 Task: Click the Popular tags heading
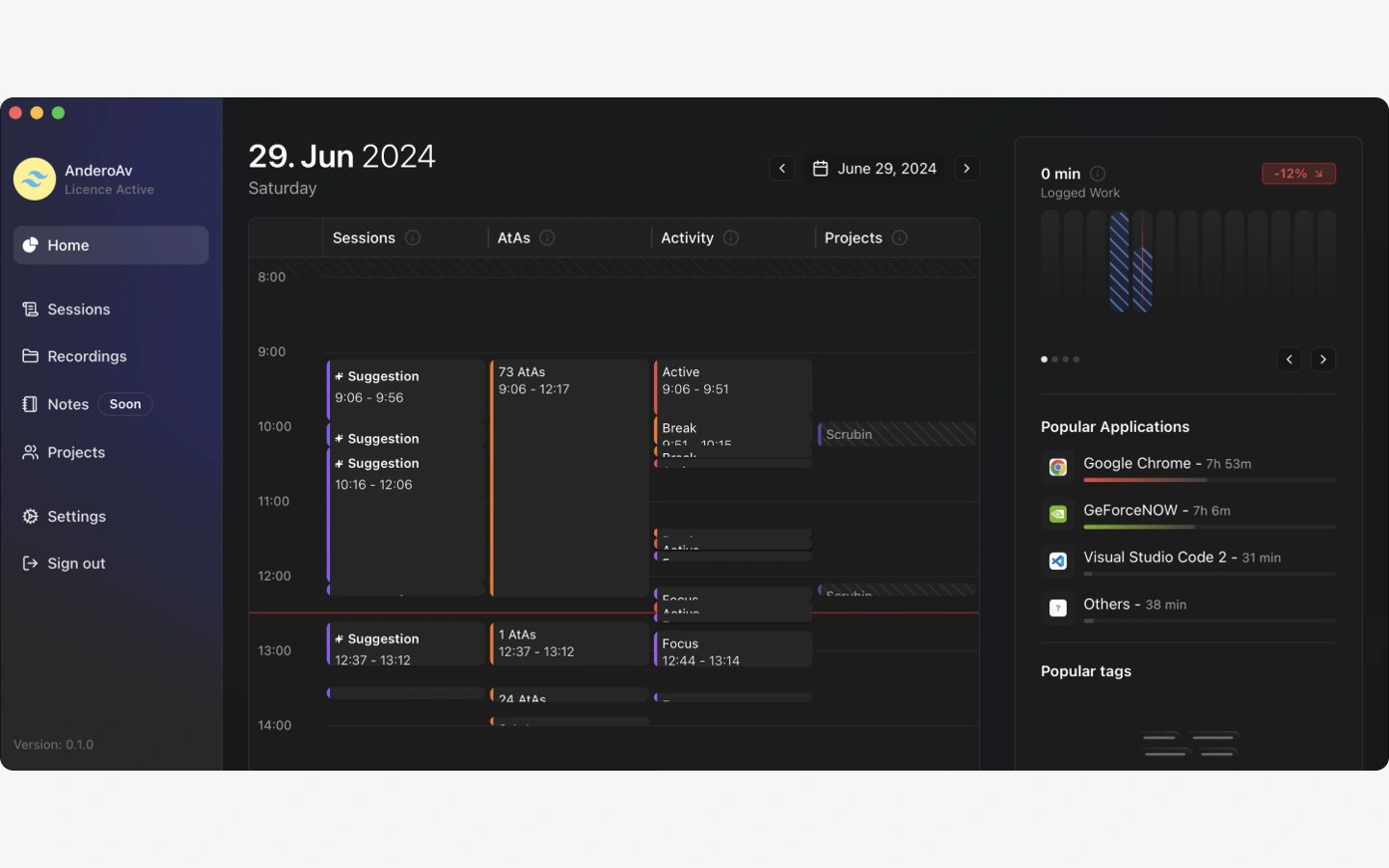click(x=1086, y=671)
